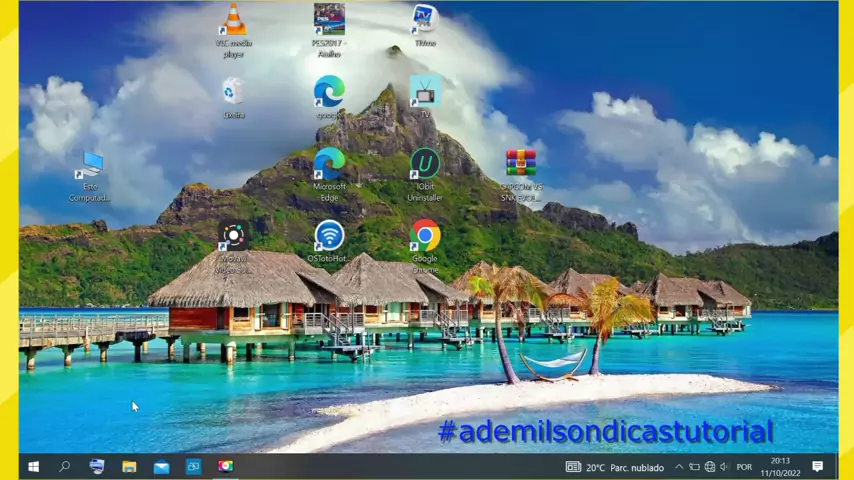Screen dimensions: 854x480
Task: Open the Windows Start menu
Action: pyautogui.click(x=33, y=466)
